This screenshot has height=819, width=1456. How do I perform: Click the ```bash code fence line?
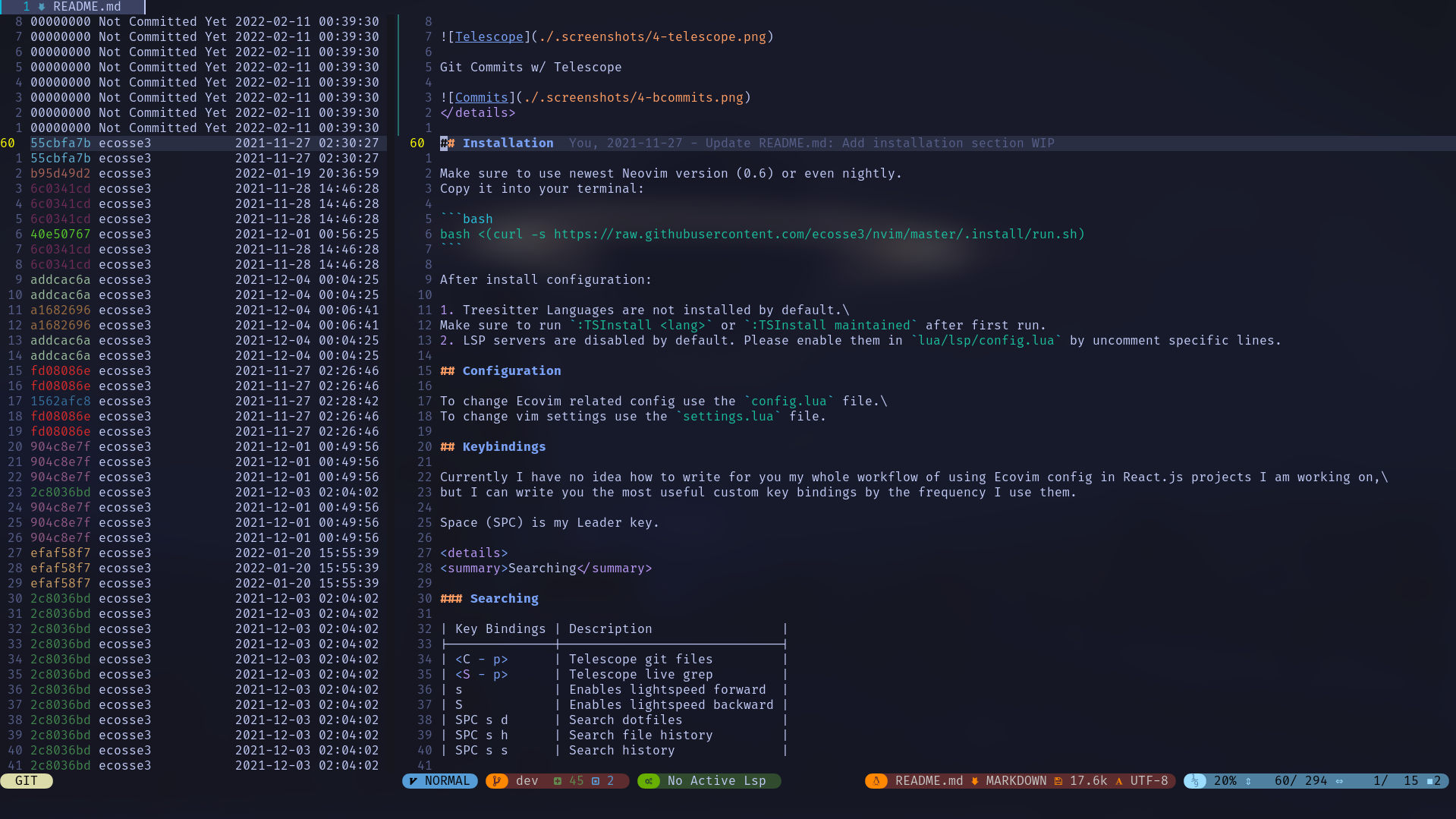(467, 219)
